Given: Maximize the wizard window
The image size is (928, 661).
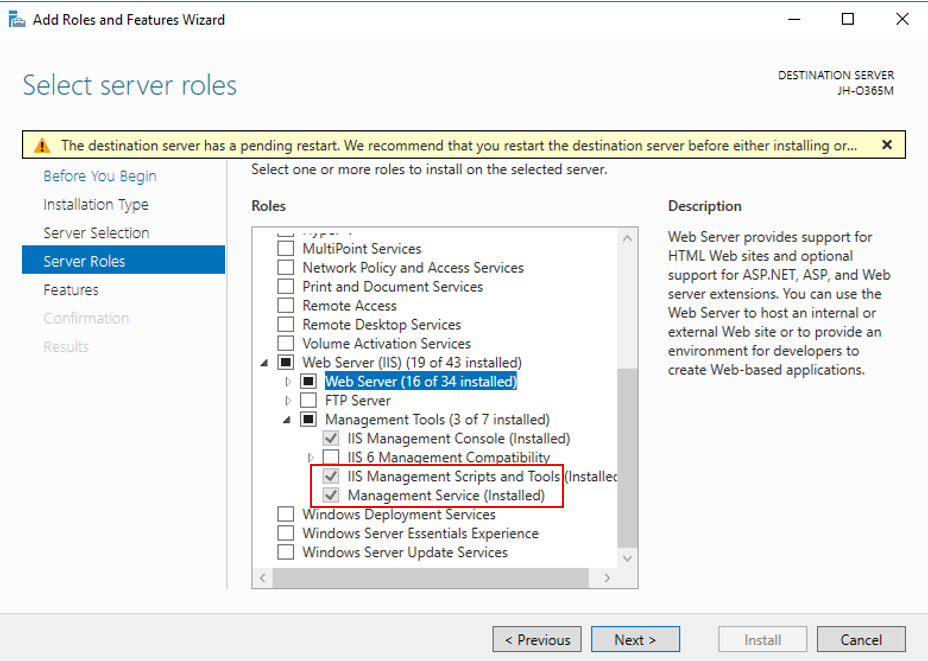Looking at the screenshot, I should tap(848, 20).
